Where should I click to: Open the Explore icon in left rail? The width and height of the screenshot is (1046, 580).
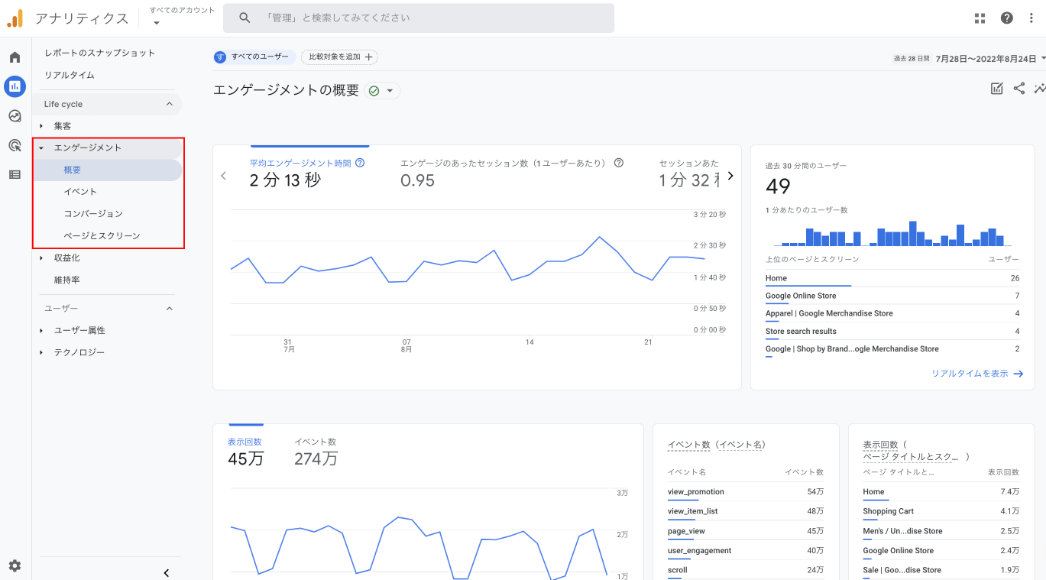[x=15, y=116]
